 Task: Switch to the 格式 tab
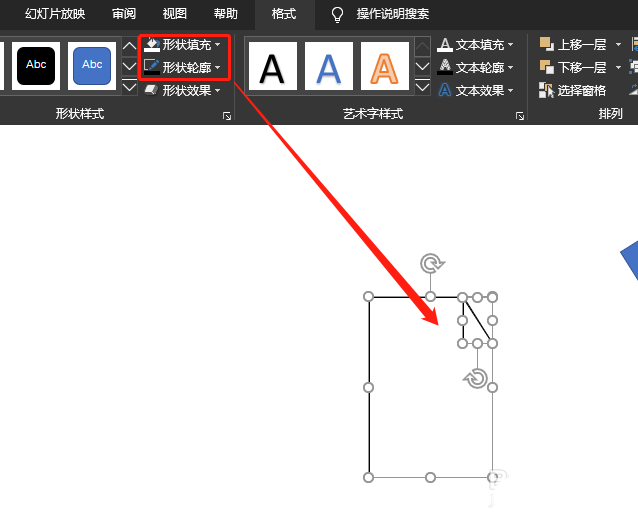tap(284, 14)
